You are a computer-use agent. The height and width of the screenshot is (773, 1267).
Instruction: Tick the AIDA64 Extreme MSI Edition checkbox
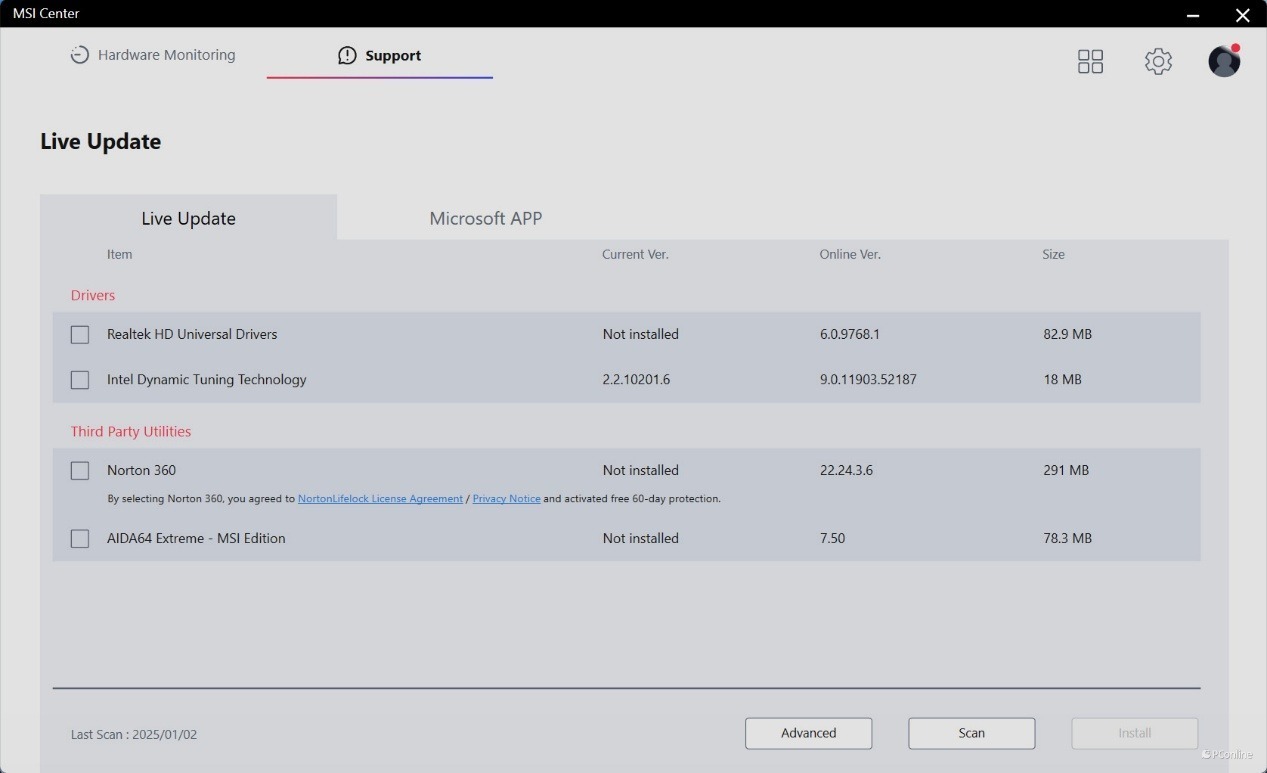tap(80, 539)
